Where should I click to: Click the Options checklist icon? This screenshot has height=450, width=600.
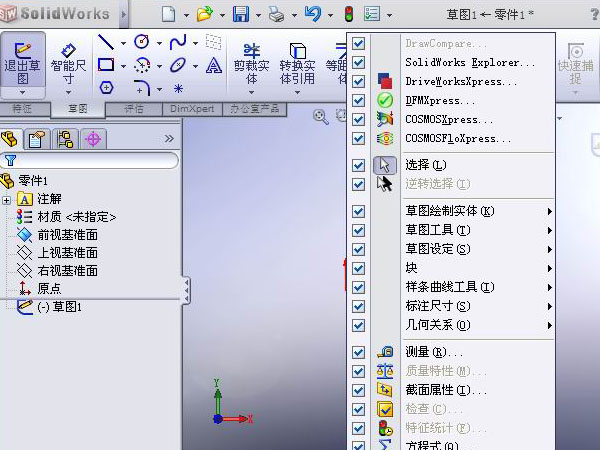372,14
